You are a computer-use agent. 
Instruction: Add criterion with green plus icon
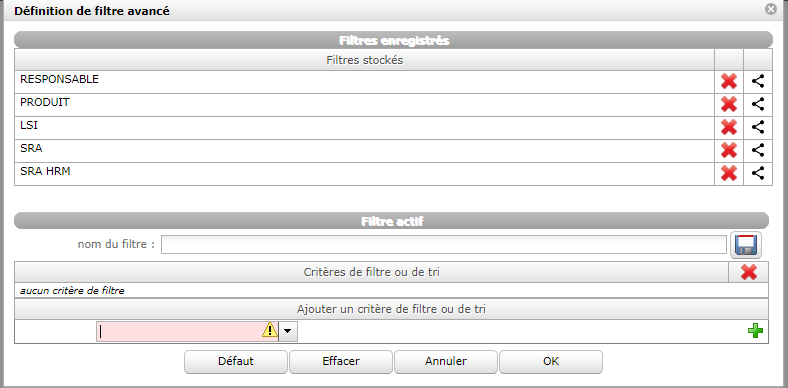coord(755,331)
